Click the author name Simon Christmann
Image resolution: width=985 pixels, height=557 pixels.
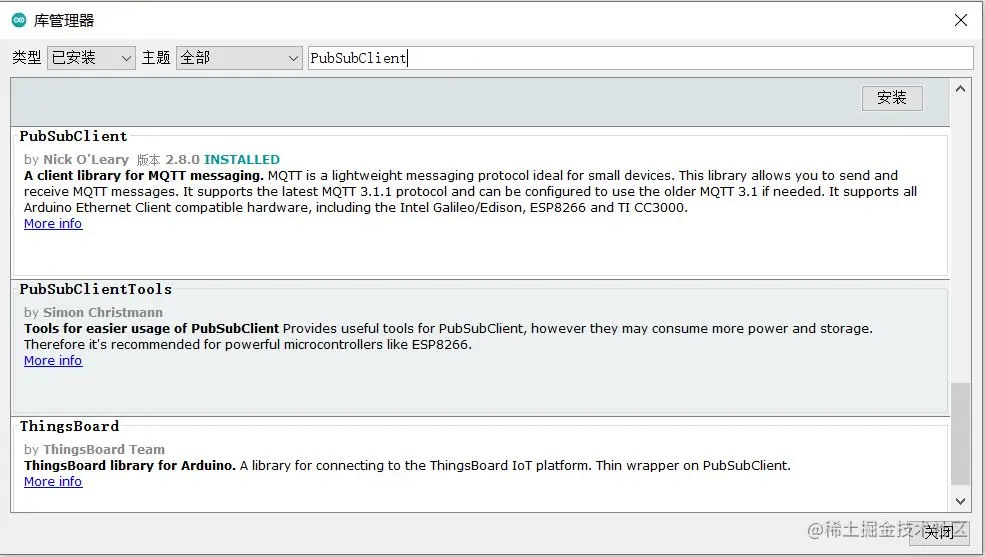(102, 312)
